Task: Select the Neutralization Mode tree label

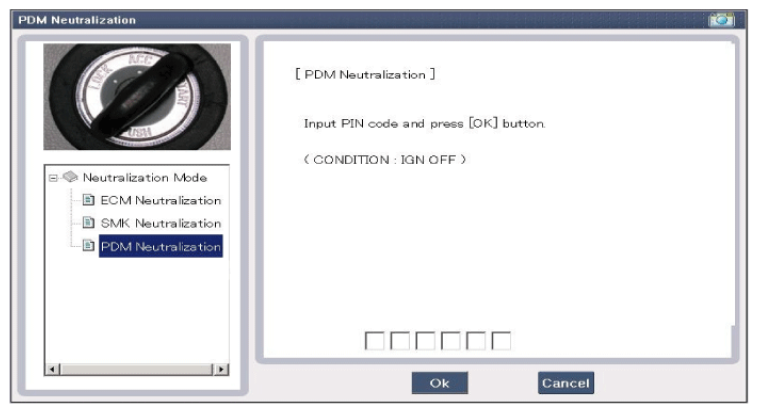Action: pos(144,178)
